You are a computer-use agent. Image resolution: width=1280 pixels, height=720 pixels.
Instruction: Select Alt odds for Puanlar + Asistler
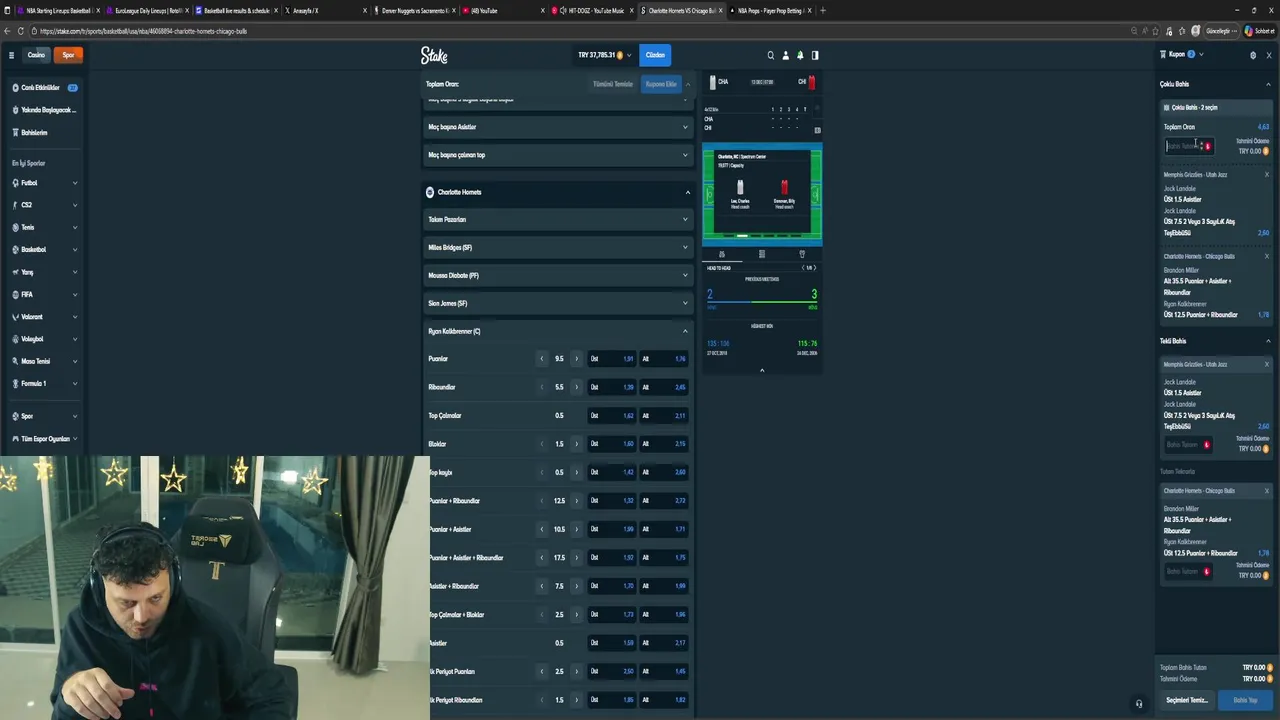point(664,529)
